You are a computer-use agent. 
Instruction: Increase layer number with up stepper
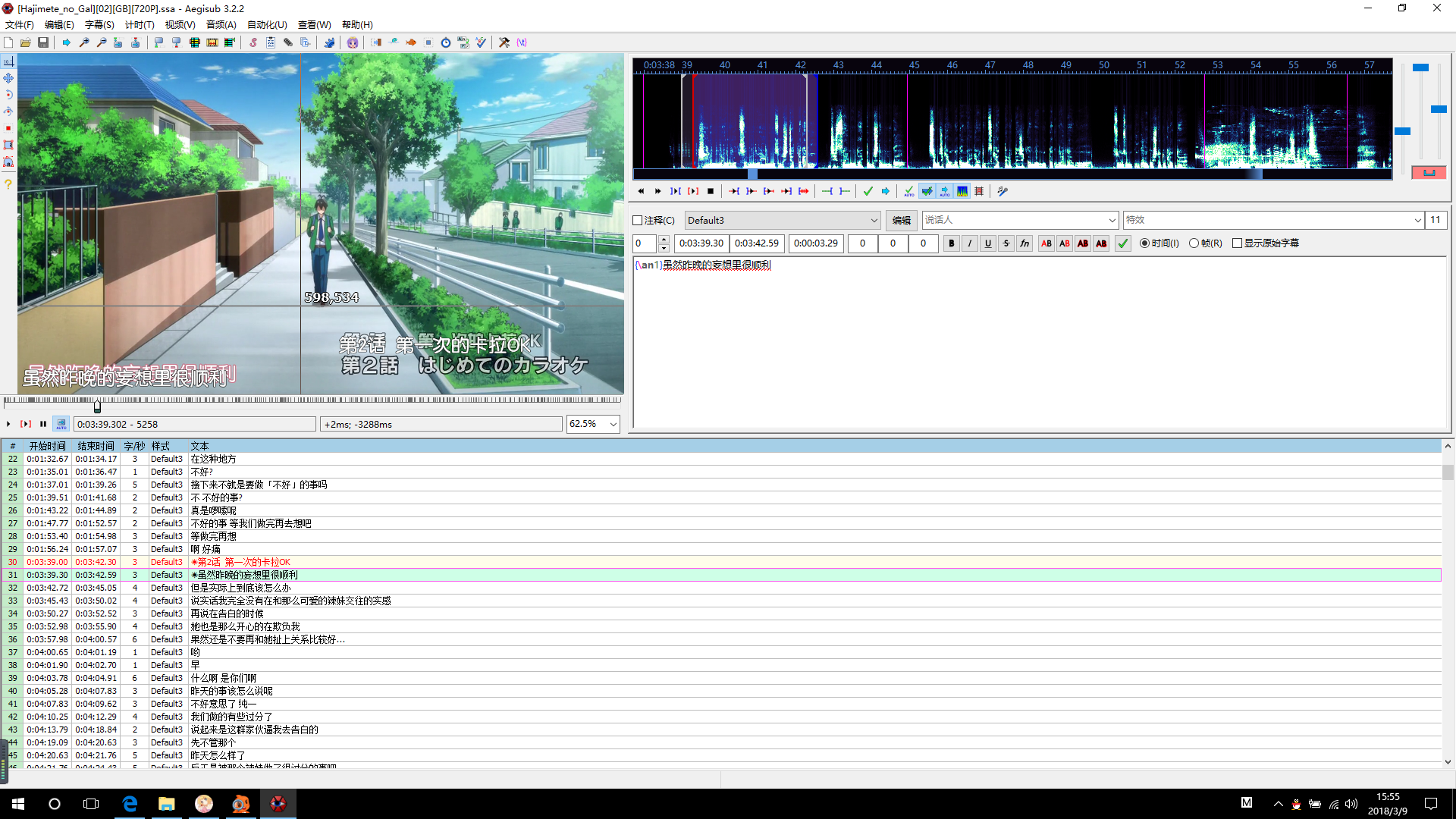pos(664,240)
